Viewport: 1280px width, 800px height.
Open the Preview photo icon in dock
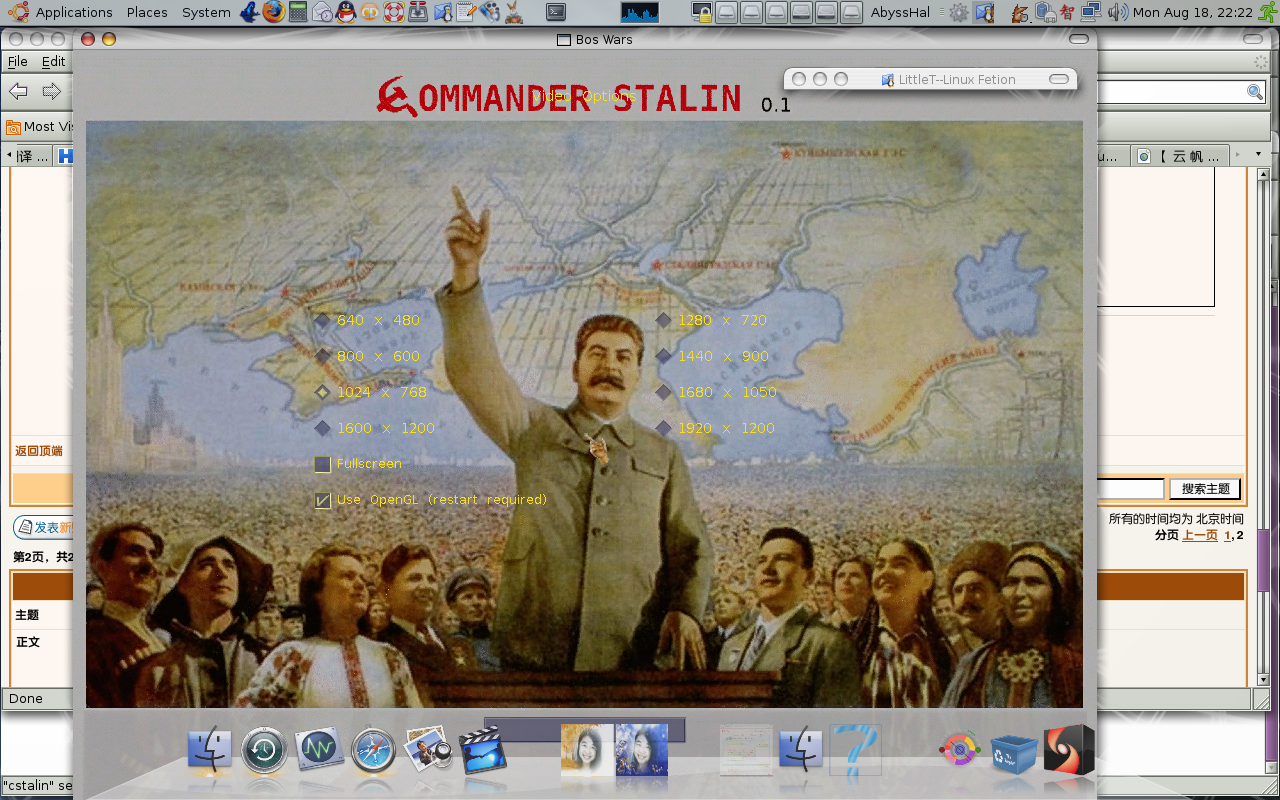[427, 750]
